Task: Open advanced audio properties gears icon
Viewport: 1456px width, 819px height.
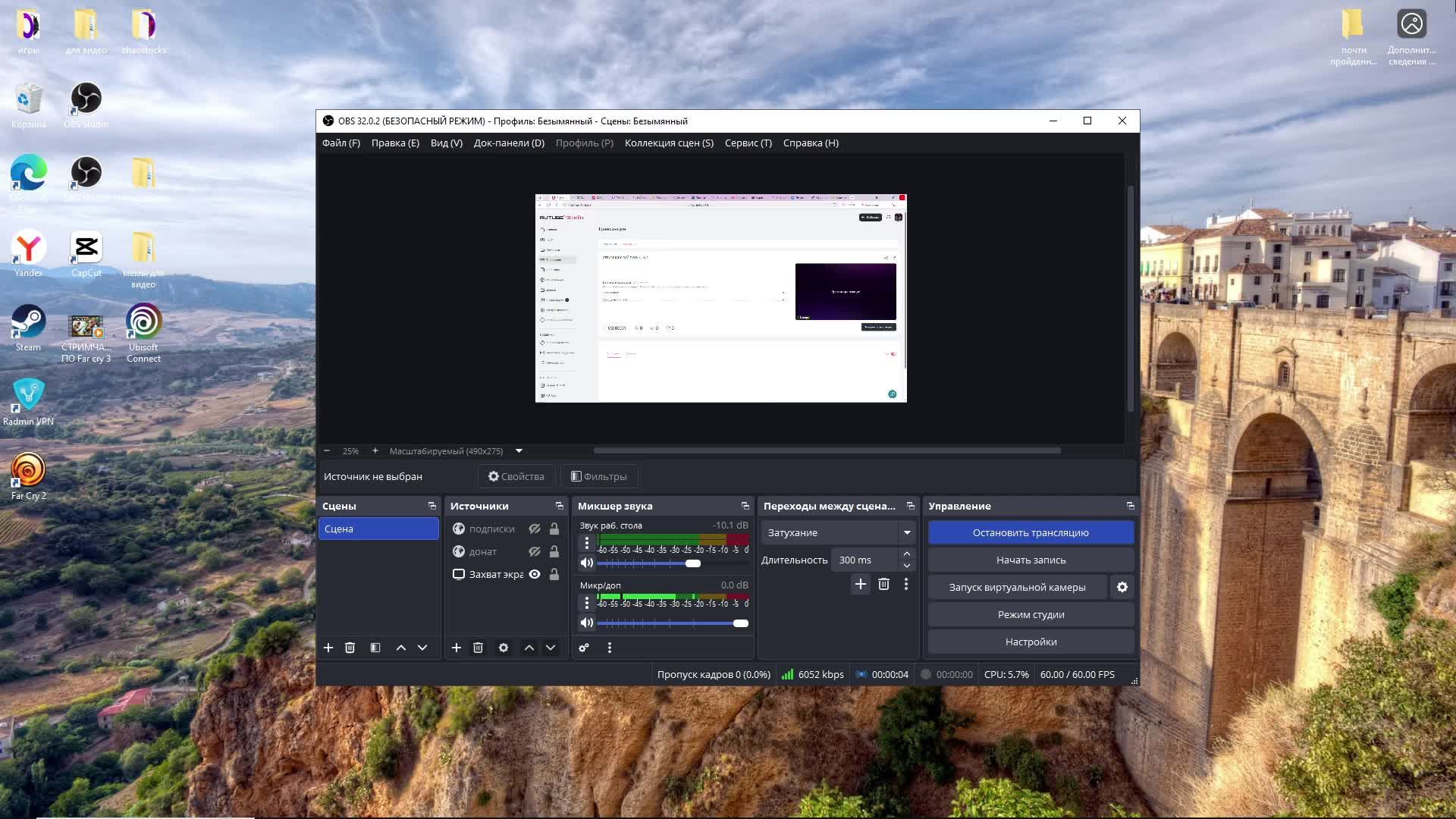Action: (584, 648)
